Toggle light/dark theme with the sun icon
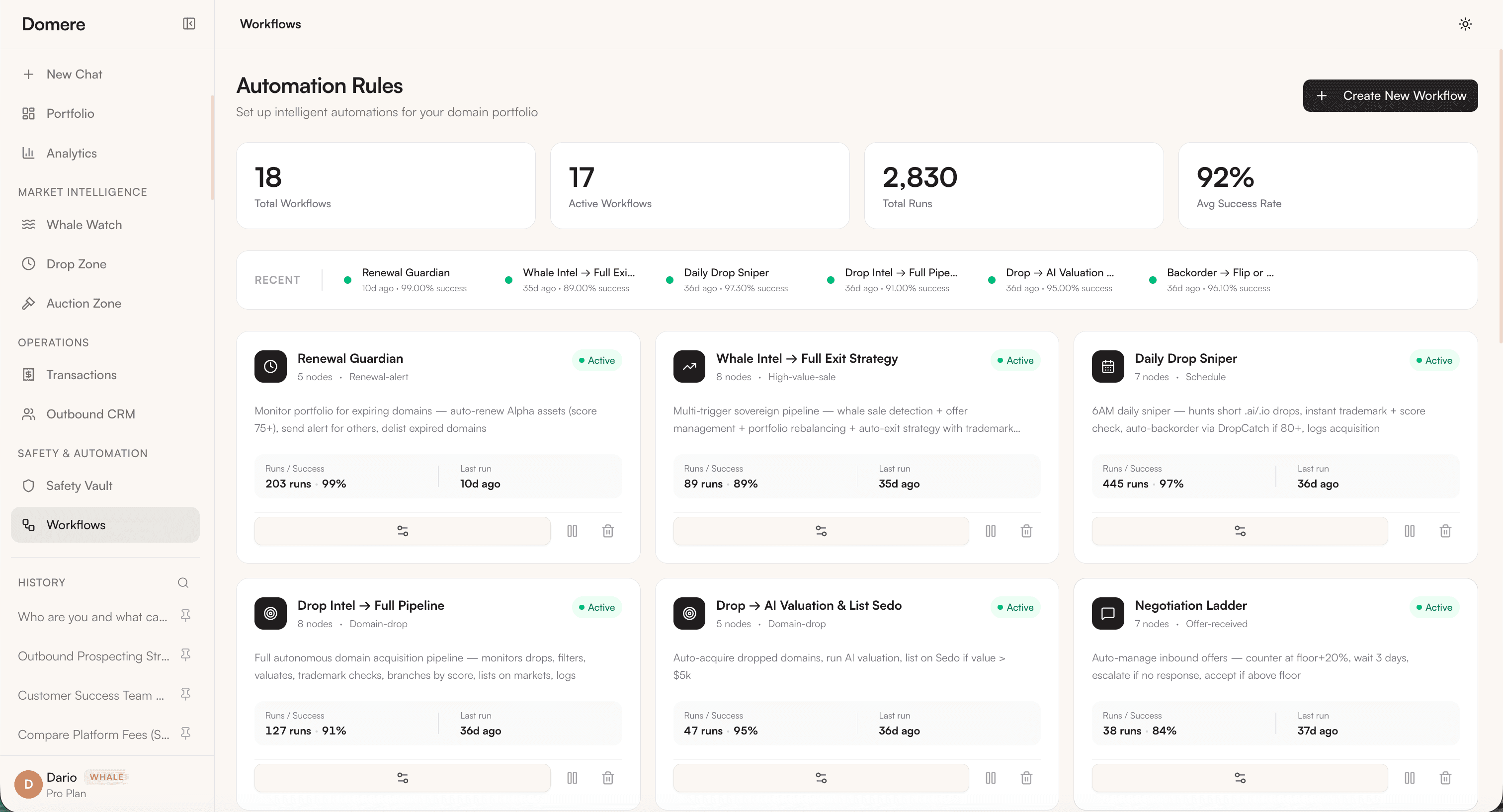The height and width of the screenshot is (812, 1503). click(1465, 24)
